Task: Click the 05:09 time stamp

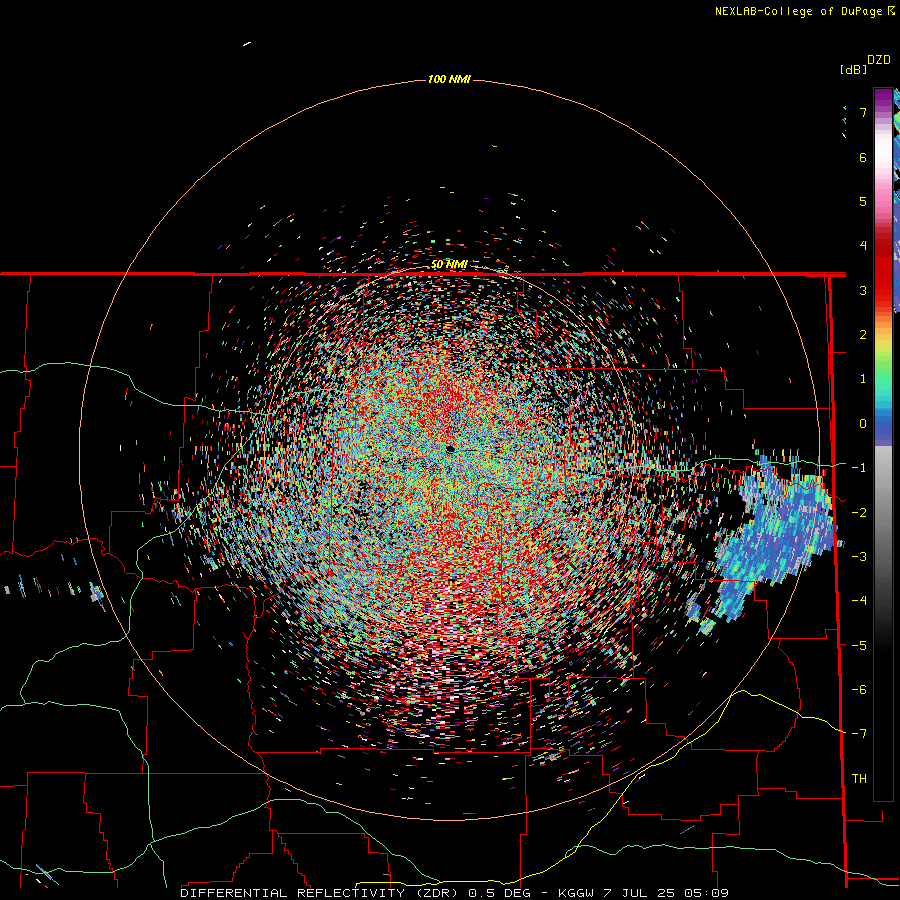Action: point(709,893)
